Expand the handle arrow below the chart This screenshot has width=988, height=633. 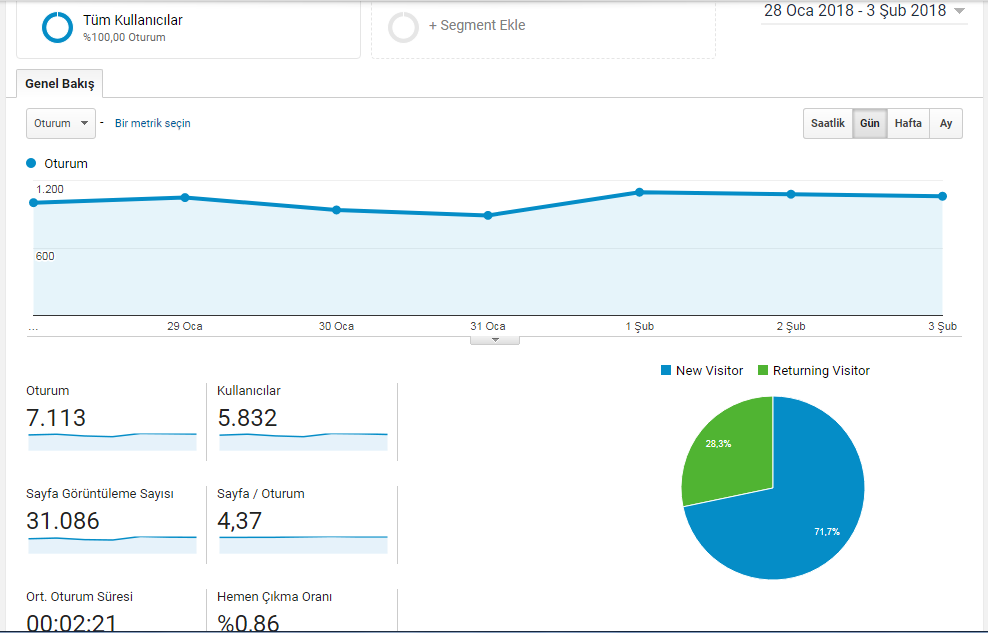click(495, 340)
